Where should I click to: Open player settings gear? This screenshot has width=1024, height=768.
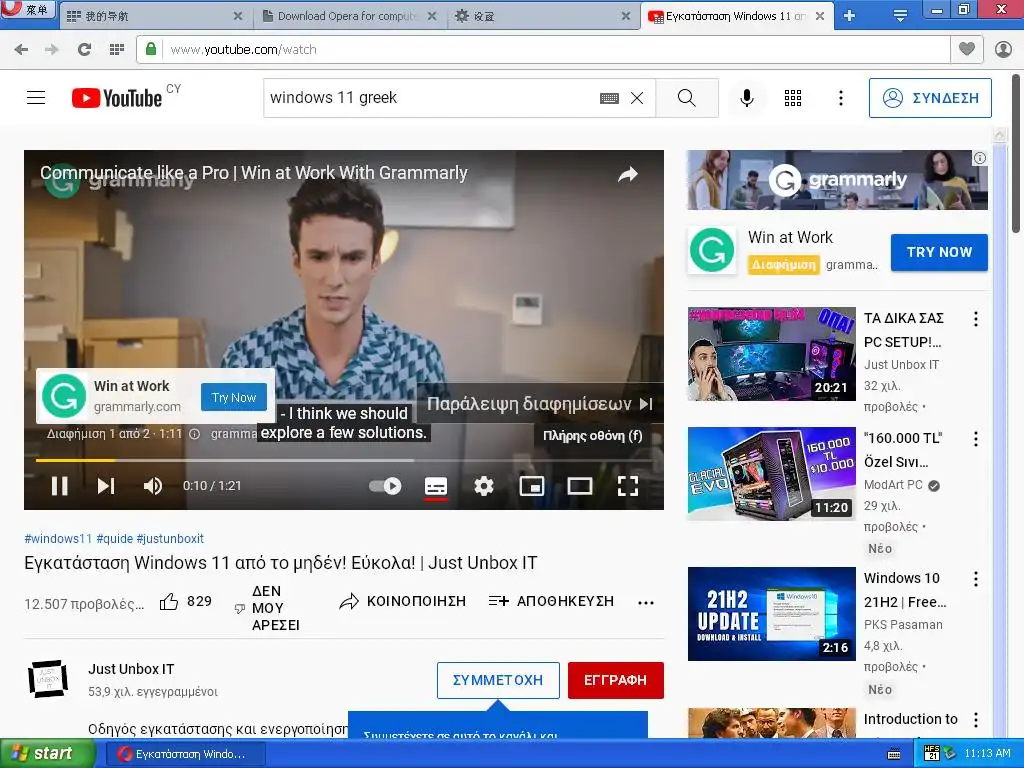484,486
